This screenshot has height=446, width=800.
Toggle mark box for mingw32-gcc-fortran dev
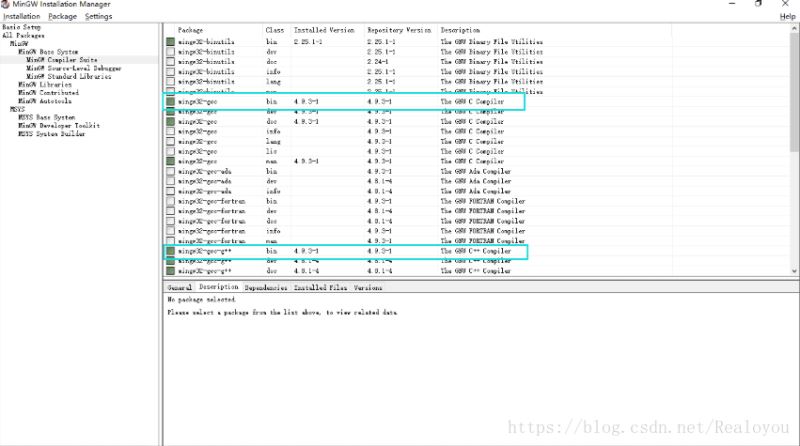point(170,211)
